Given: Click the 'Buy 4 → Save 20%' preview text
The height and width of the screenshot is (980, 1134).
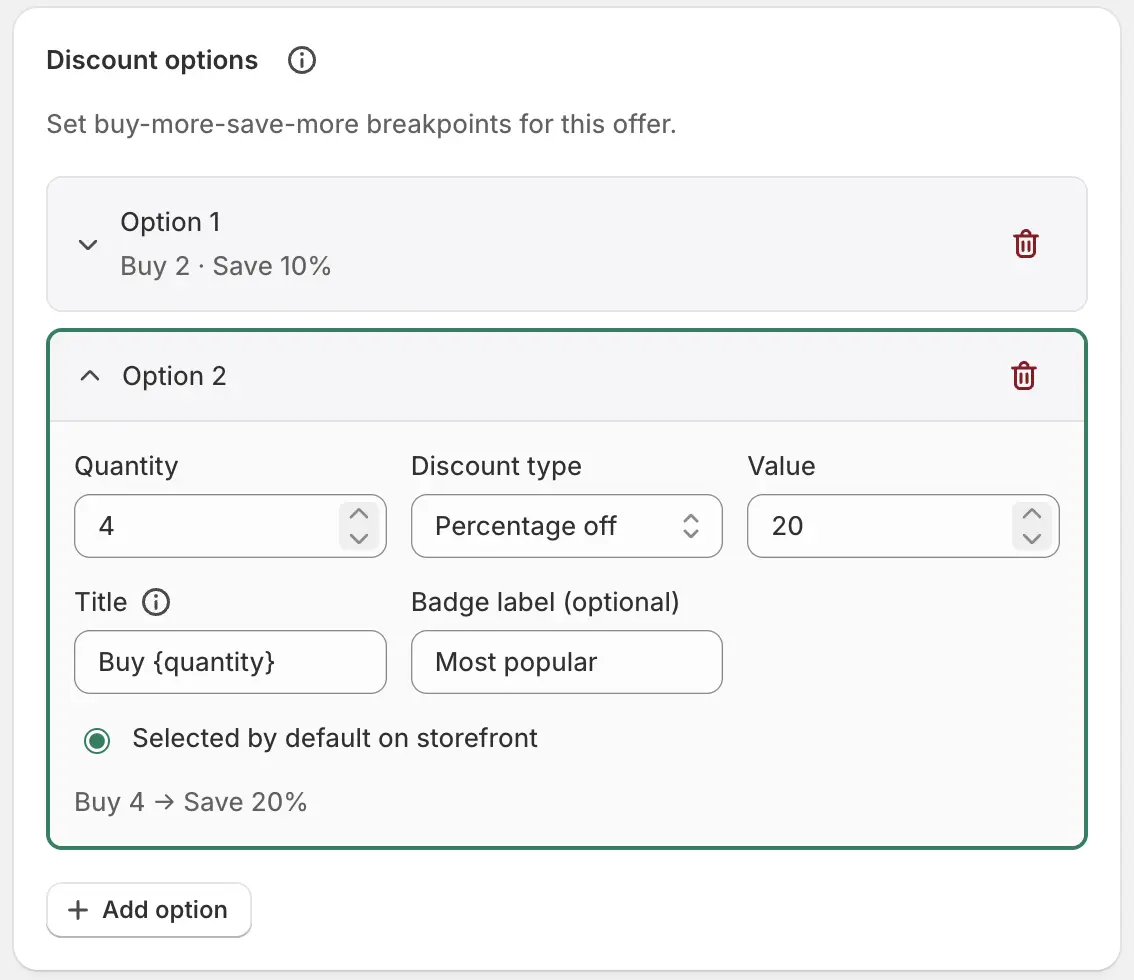Looking at the screenshot, I should tap(191, 802).
